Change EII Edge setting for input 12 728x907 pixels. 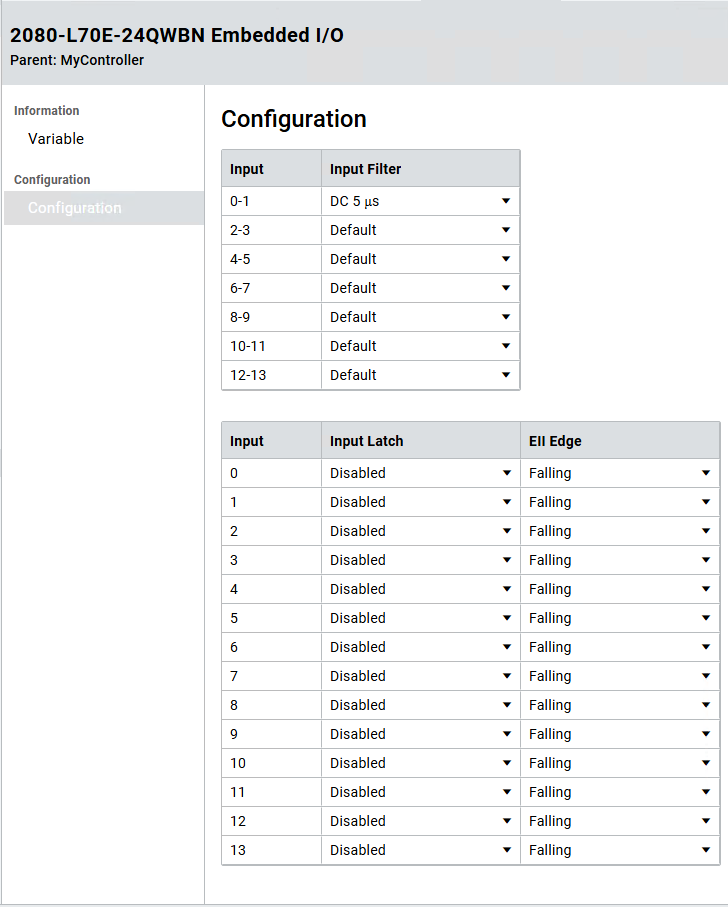point(619,821)
